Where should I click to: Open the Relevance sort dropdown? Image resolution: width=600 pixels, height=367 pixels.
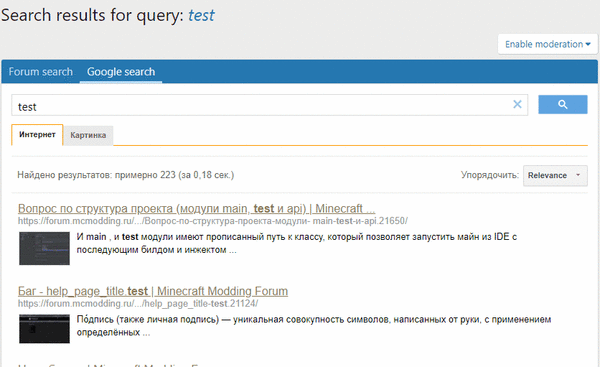pyautogui.click(x=555, y=175)
